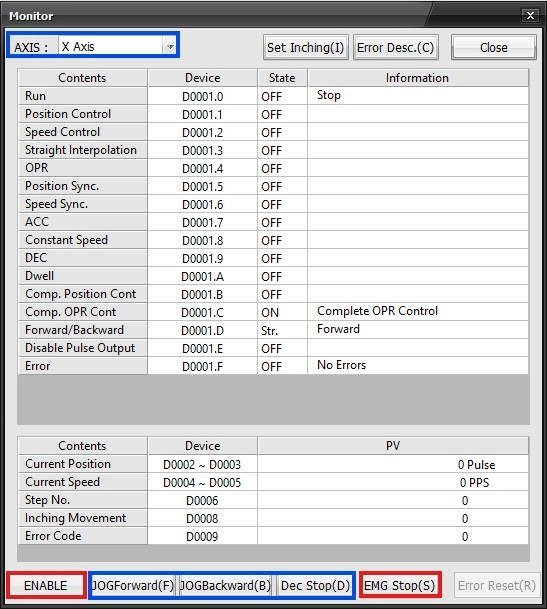Click the Close button
Viewport: 547px width, 609px height.
coord(494,47)
